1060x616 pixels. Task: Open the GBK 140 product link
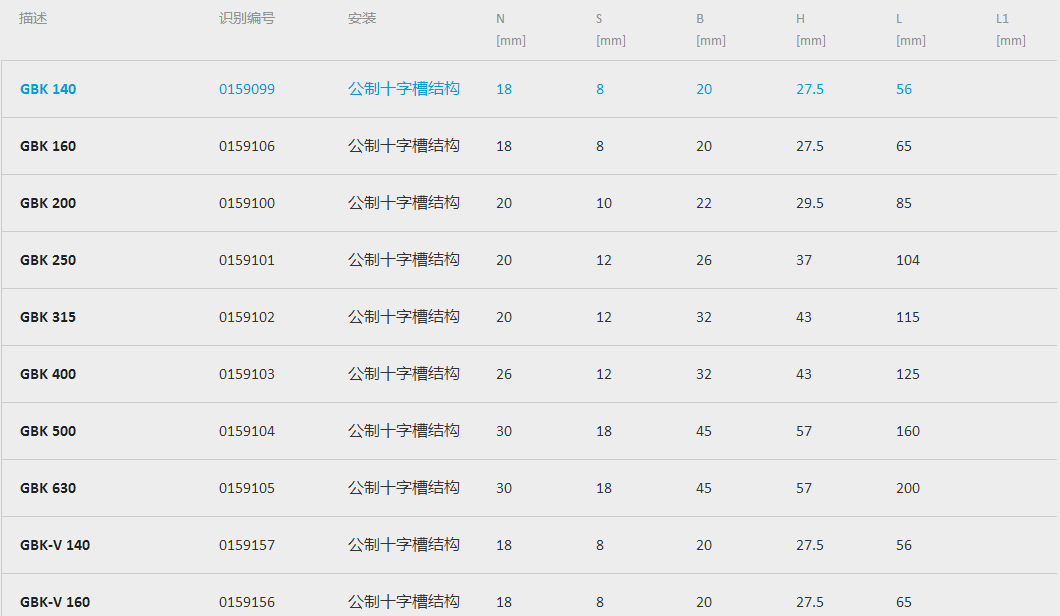(48, 89)
